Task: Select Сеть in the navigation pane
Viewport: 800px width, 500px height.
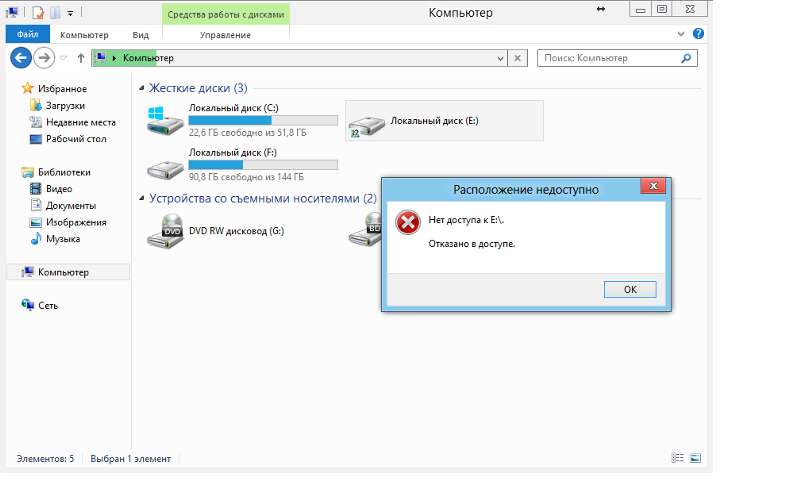Action: [48, 306]
